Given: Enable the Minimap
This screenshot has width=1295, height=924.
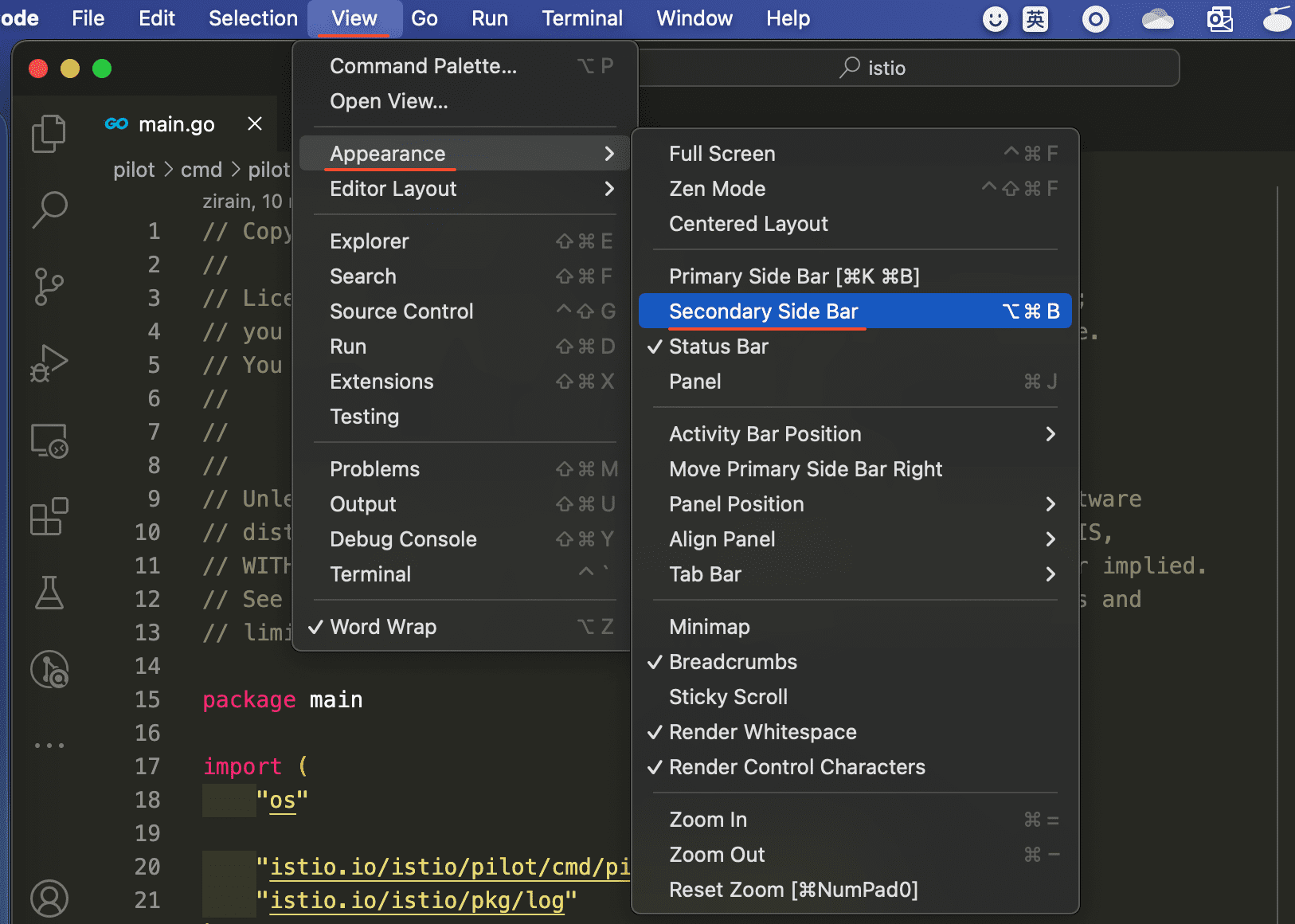Looking at the screenshot, I should (855, 627).
